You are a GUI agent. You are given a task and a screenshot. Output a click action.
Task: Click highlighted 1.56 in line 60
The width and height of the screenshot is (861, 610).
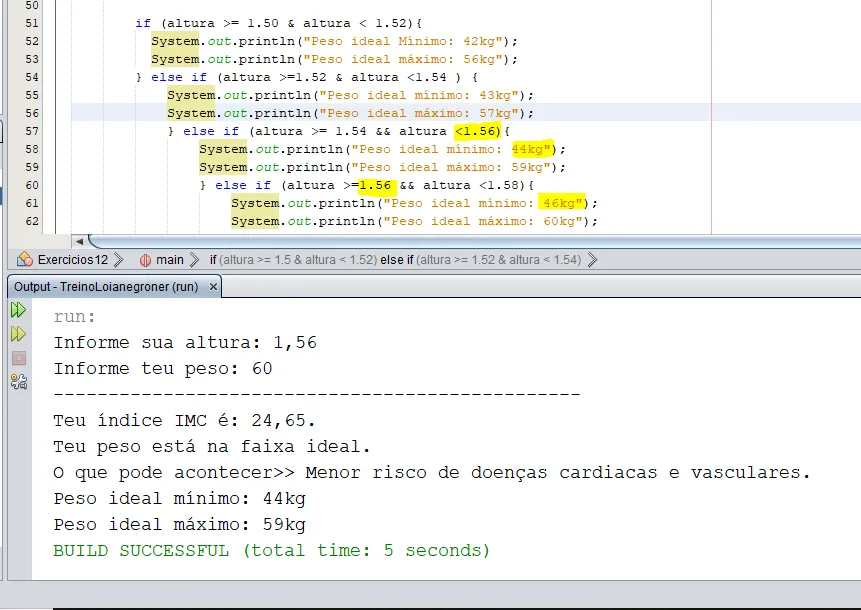[375, 186]
